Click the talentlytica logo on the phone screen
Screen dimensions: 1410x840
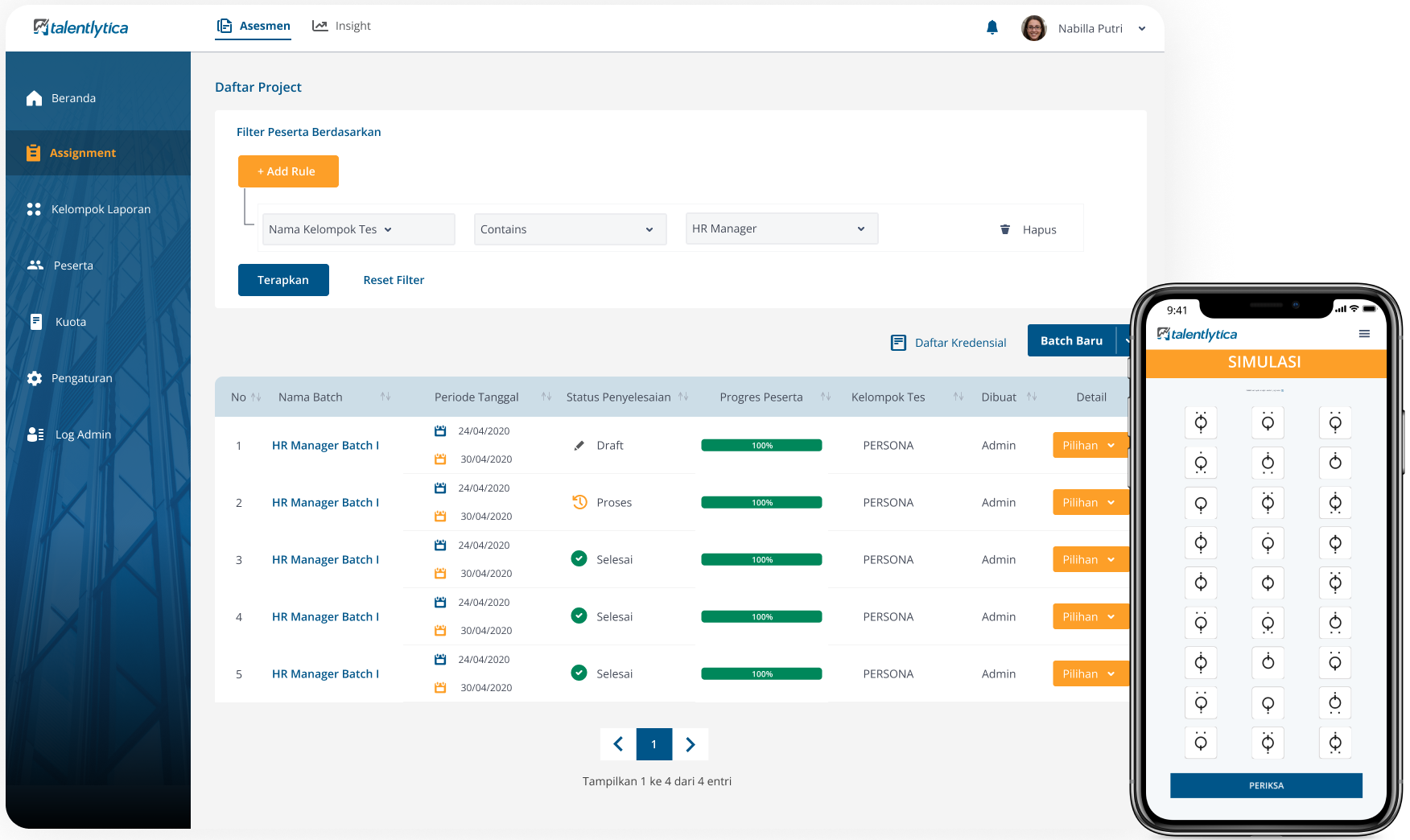click(1198, 335)
